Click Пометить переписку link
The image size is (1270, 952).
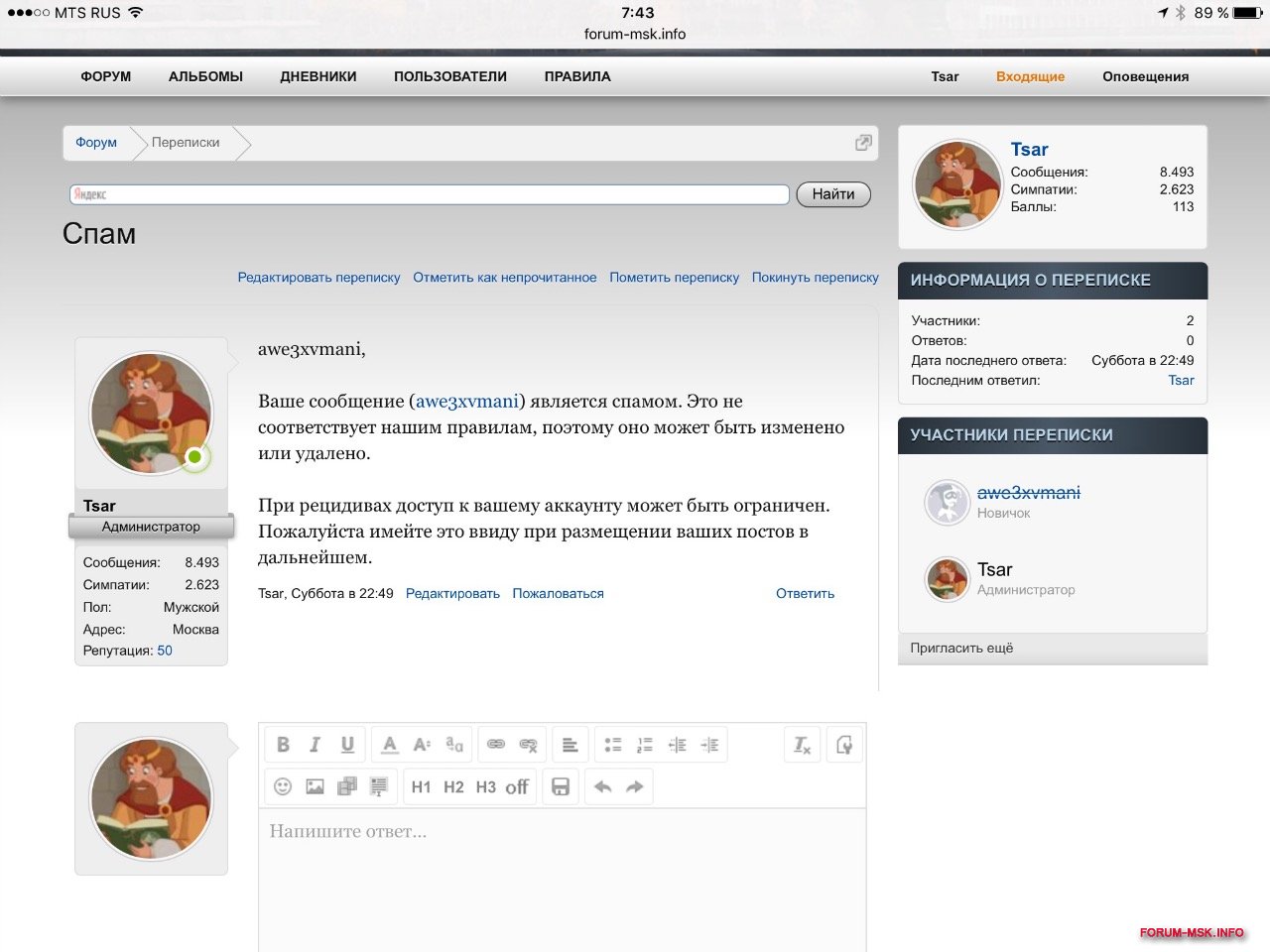click(675, 278)
